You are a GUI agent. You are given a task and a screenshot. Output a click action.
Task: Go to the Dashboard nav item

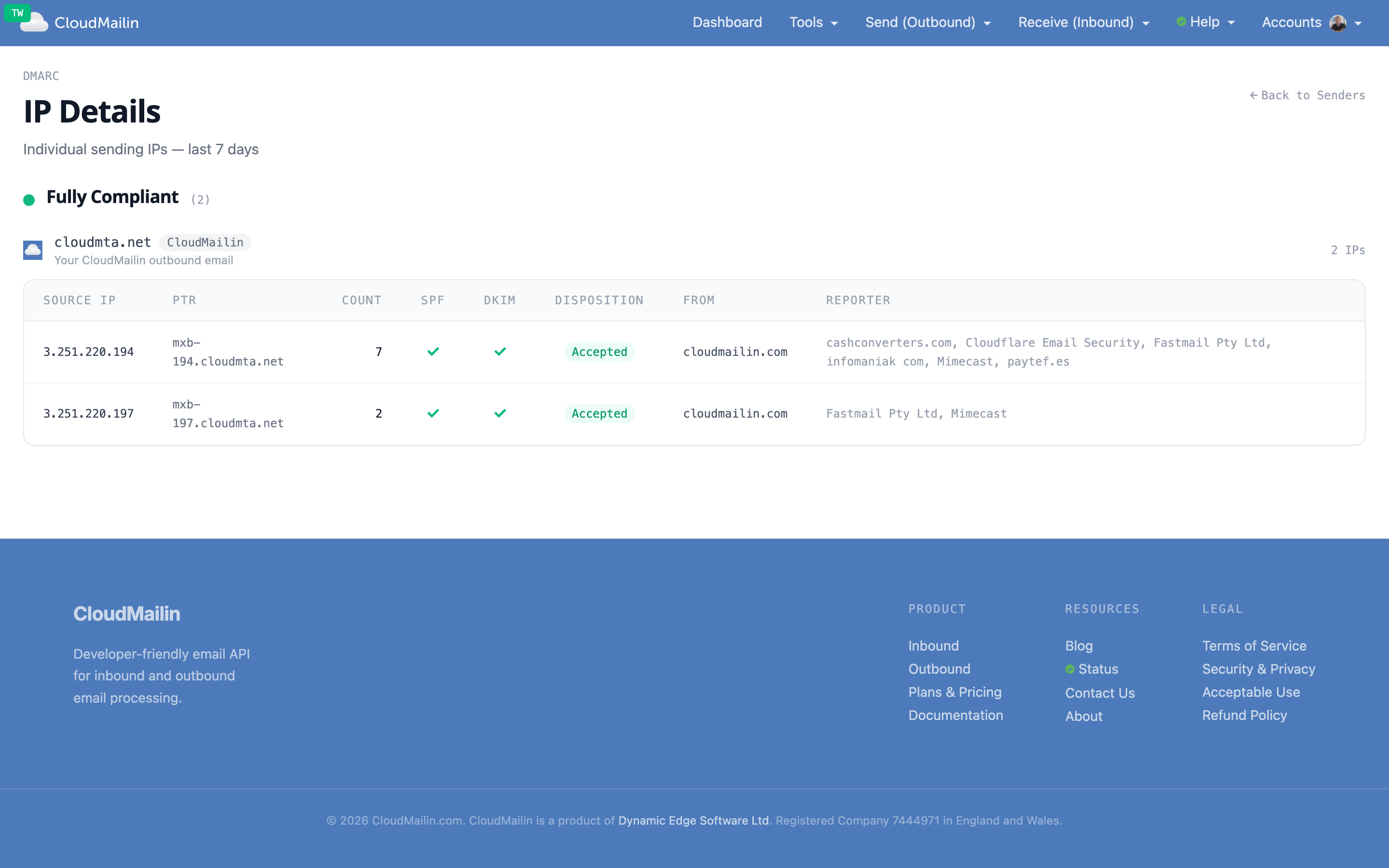[x=727, y=22]
